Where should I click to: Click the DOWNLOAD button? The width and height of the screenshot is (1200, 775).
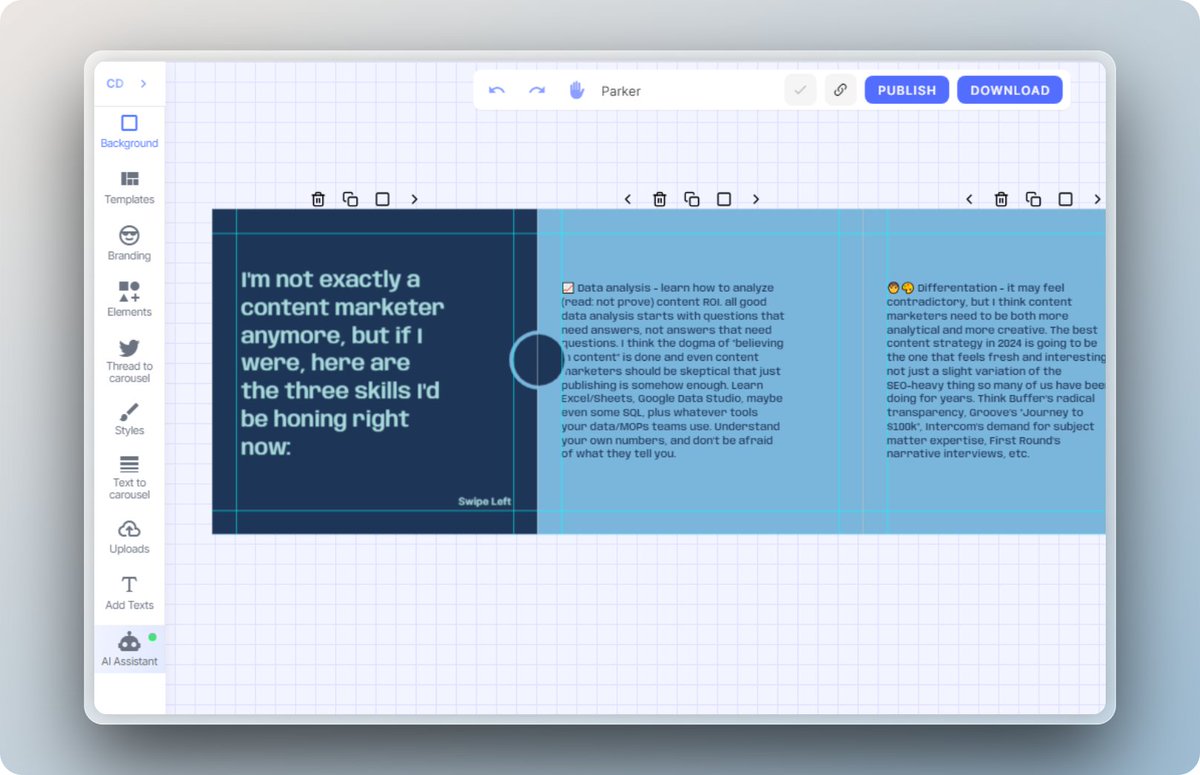pyautogui.click(x=1010, y=90)
